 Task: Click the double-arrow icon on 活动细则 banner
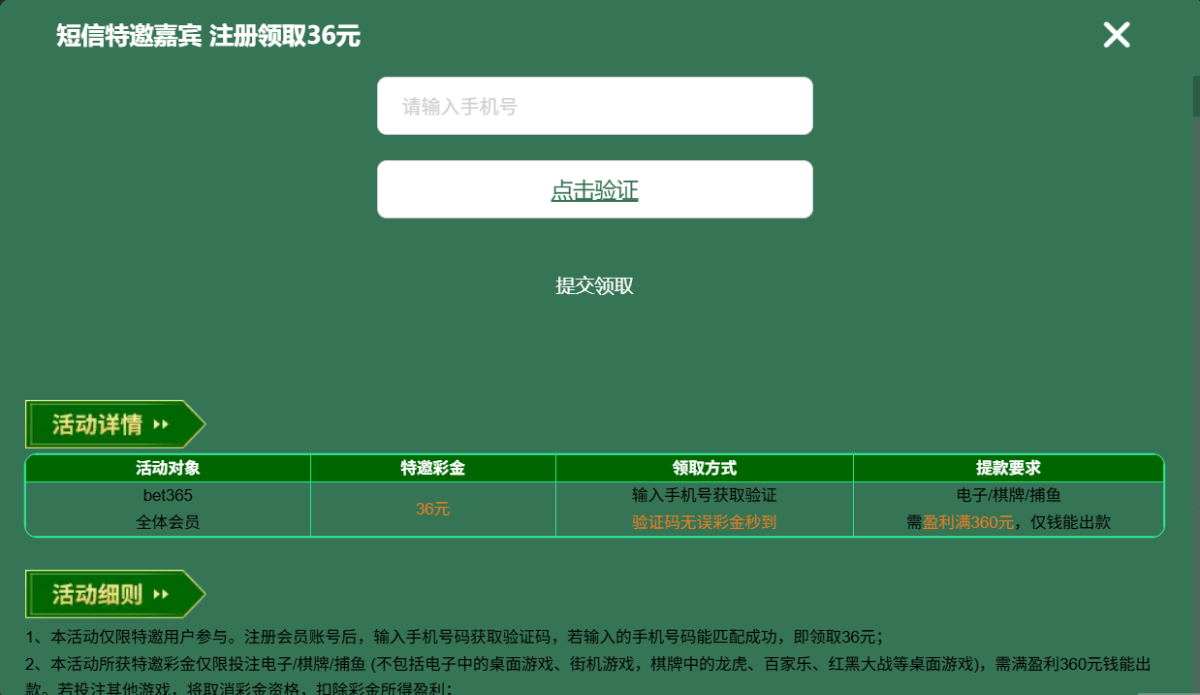pos(161,595)
